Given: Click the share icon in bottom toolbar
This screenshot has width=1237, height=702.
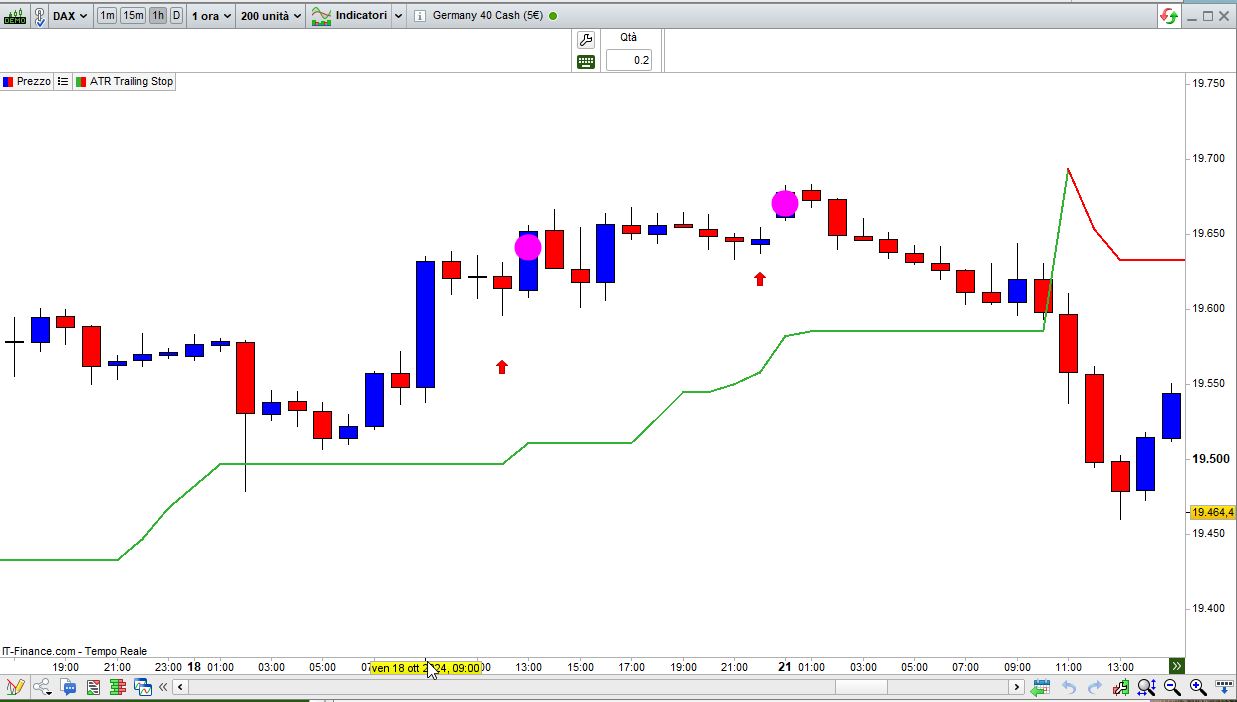Looking at the screenshot, I should [42, 687].
